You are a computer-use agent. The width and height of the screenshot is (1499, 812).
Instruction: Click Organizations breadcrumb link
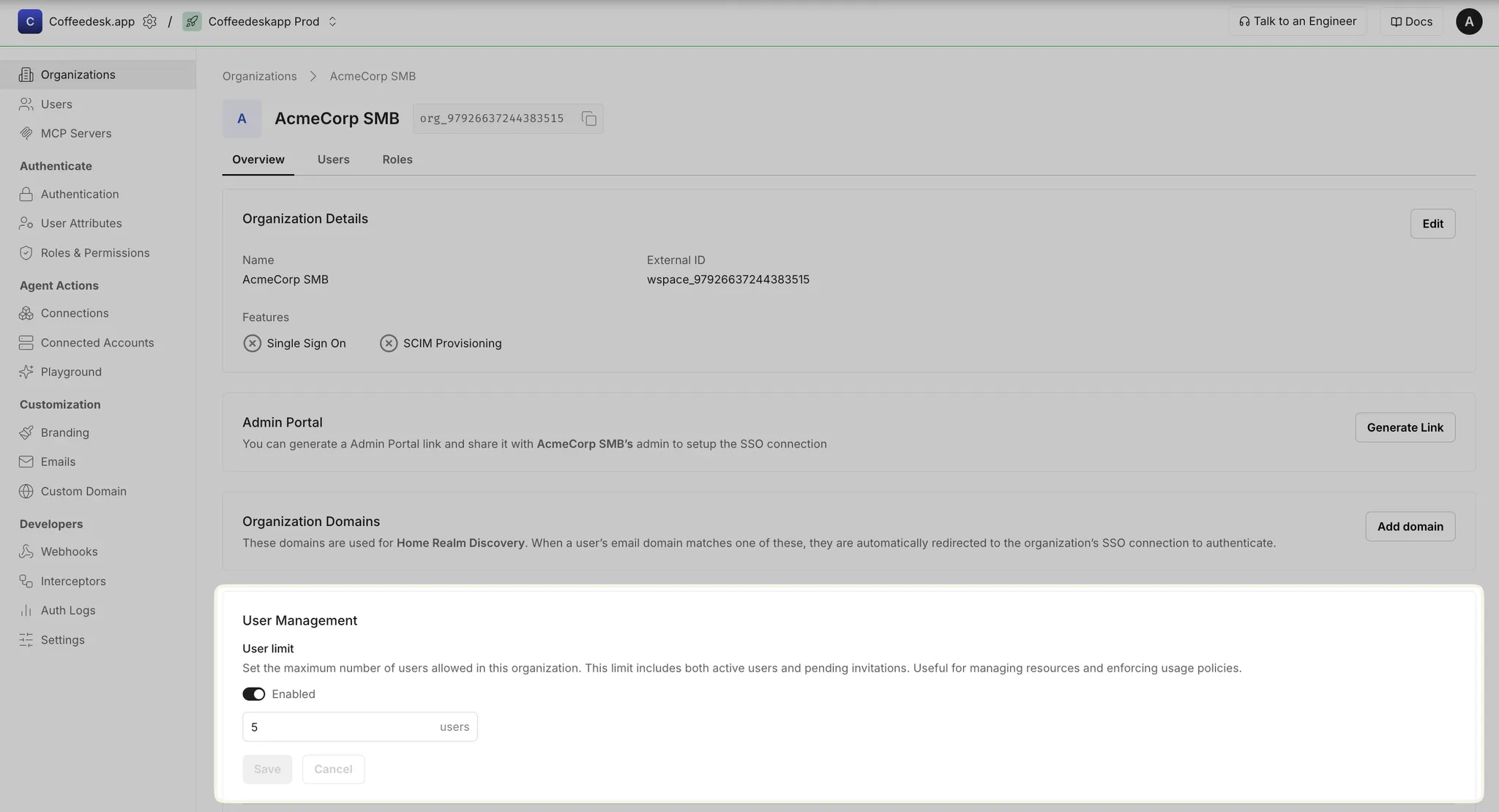pyautogui.click(x=259, y=76)
